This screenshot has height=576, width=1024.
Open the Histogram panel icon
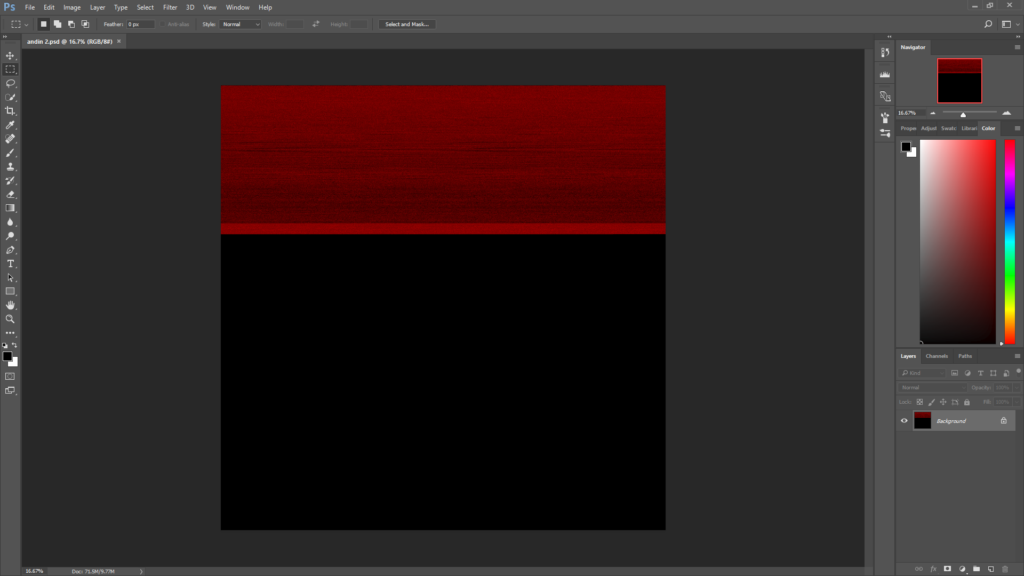(x=885, y=74)
